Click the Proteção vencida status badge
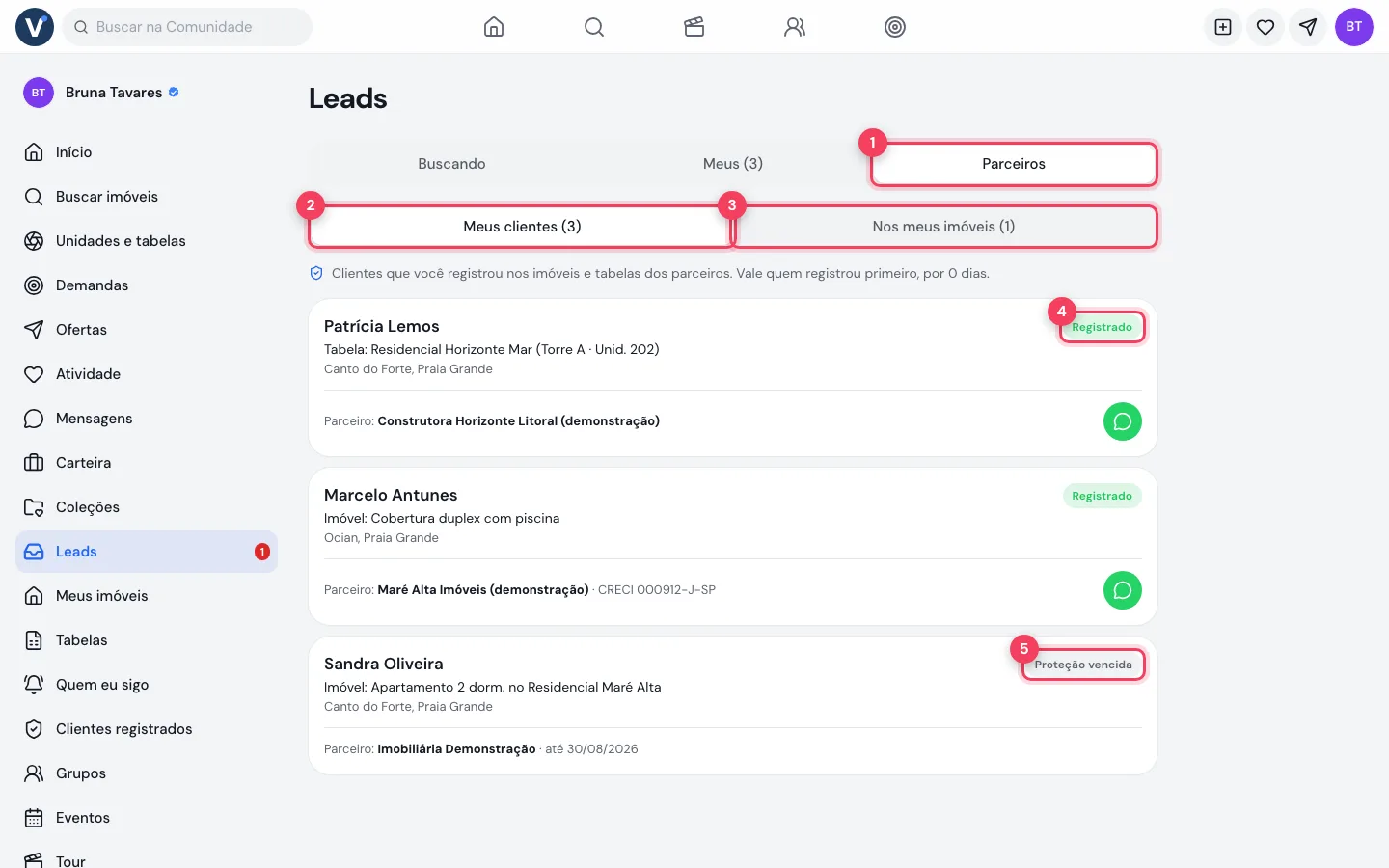The height and width of the screenshot is (868, 1389). tap(1083, 665)
